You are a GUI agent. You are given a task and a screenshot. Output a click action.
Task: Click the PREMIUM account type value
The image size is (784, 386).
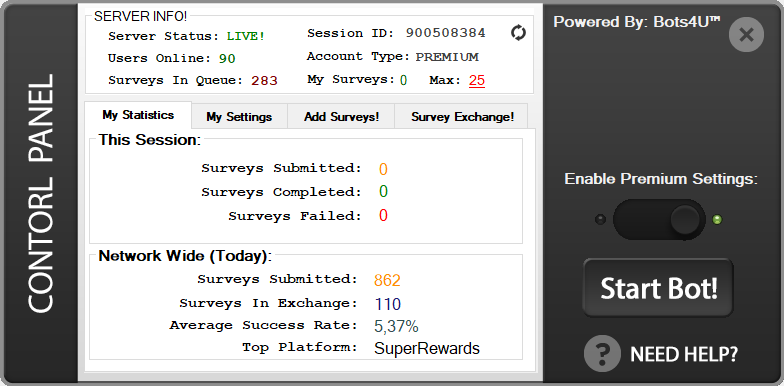coord(447,56)
